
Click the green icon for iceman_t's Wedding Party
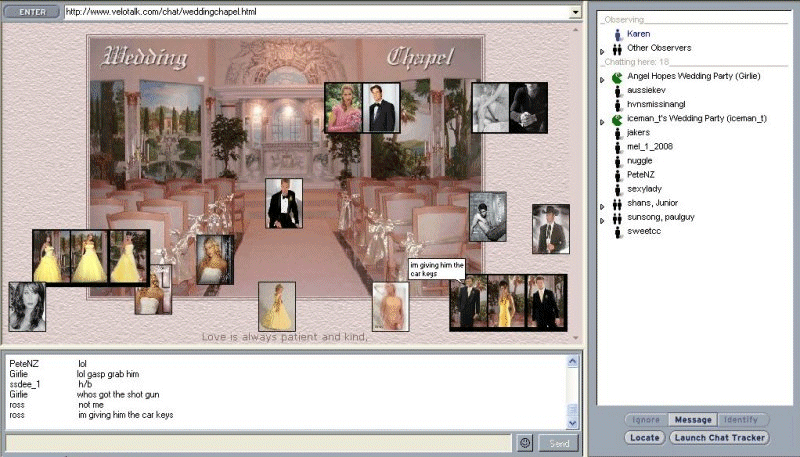[617, 119]
